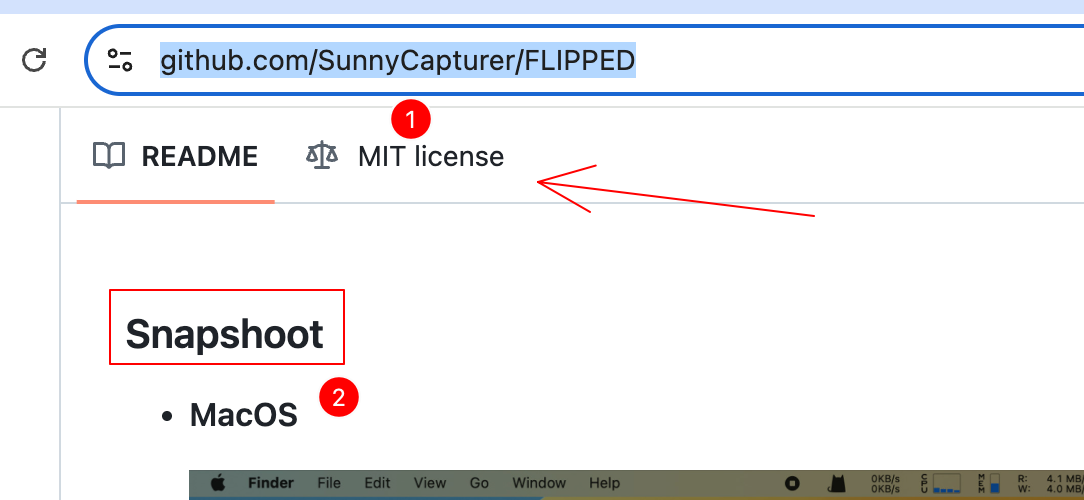This screenshot has width=1084, height=500.
Task: Click the Snapshoot heading text
Action: click(x=224, y=335)
